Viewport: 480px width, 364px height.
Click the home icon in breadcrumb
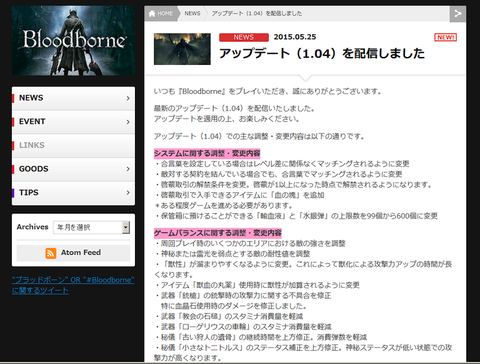coord(152,14)
